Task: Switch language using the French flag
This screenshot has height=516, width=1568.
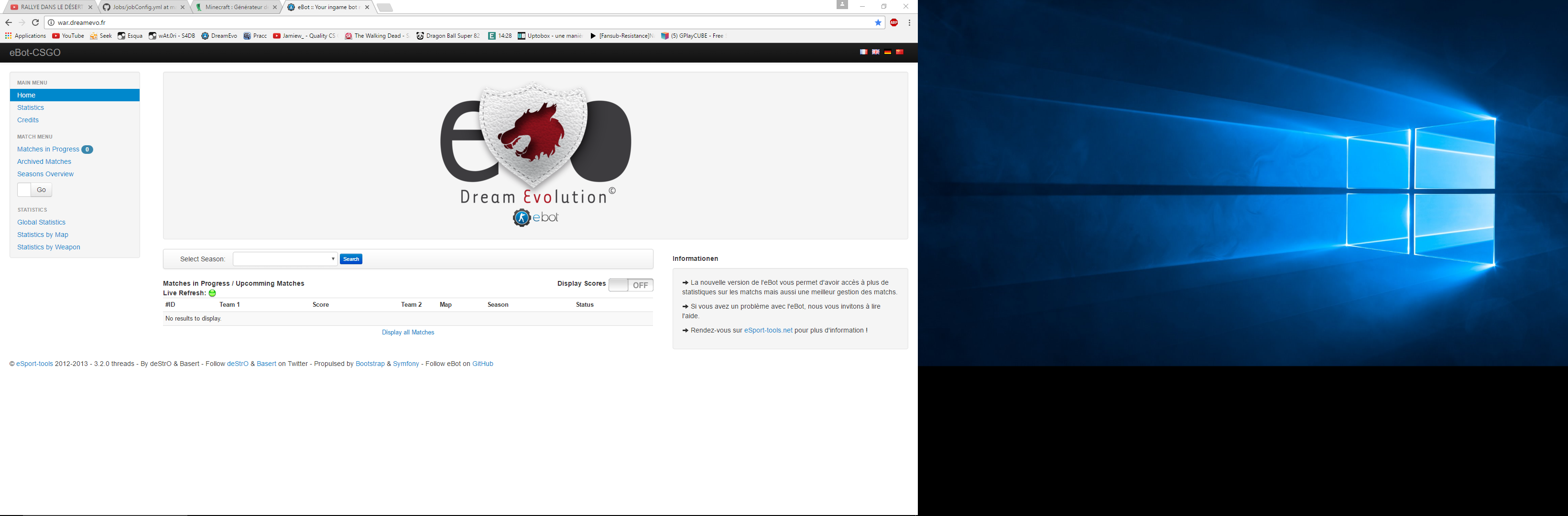Action: [x=863, y=52]
